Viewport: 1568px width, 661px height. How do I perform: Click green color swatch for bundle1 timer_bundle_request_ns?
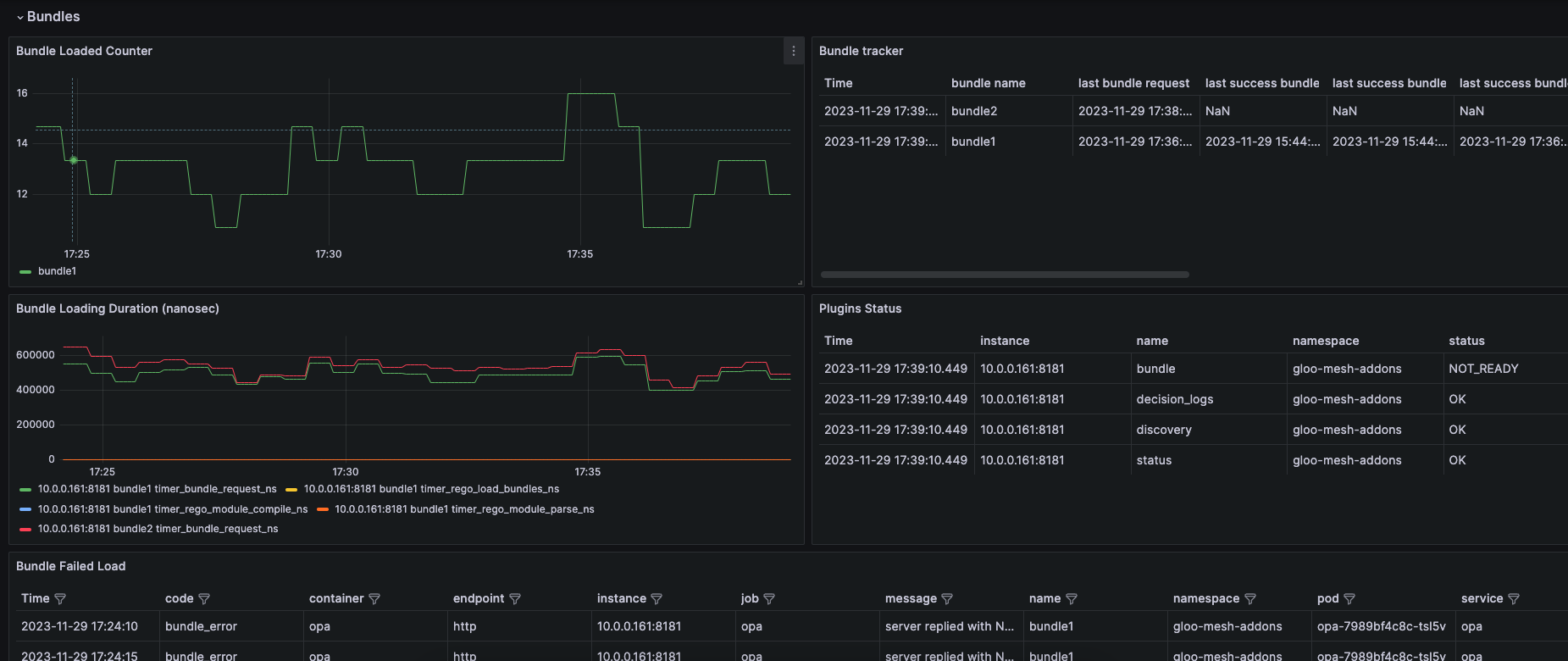25,490
